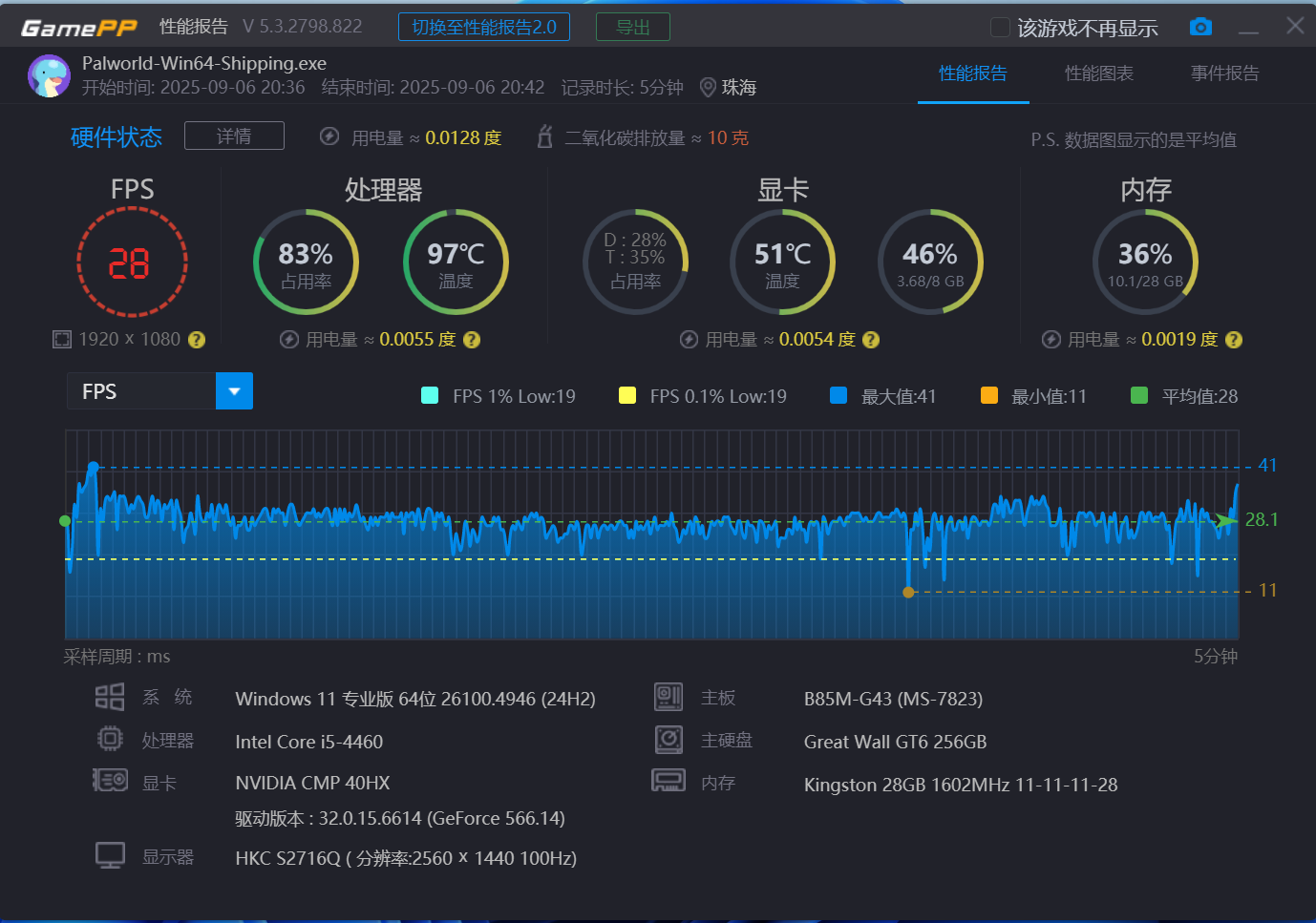Viewport: 1316px width, 923px height.
Task: Open the FPS chart metric dropdown
Action: click(x=159, y=391)
